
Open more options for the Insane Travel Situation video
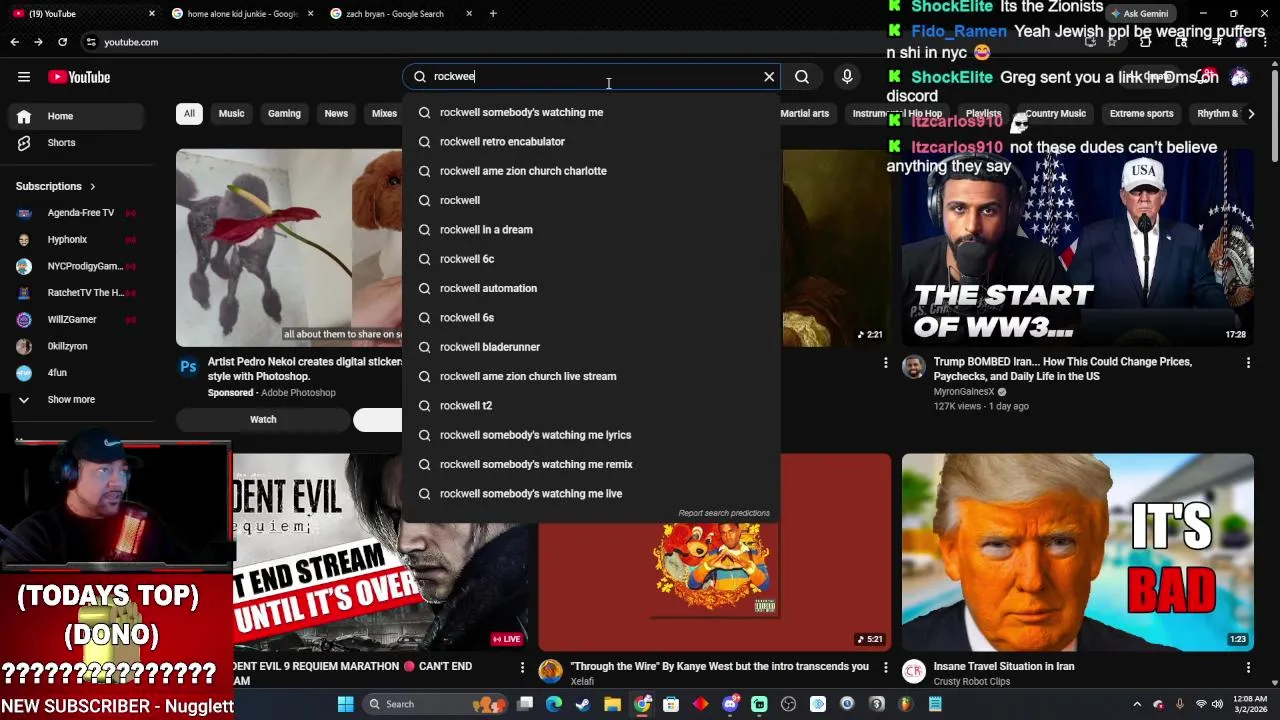[x=1248, y=667]
